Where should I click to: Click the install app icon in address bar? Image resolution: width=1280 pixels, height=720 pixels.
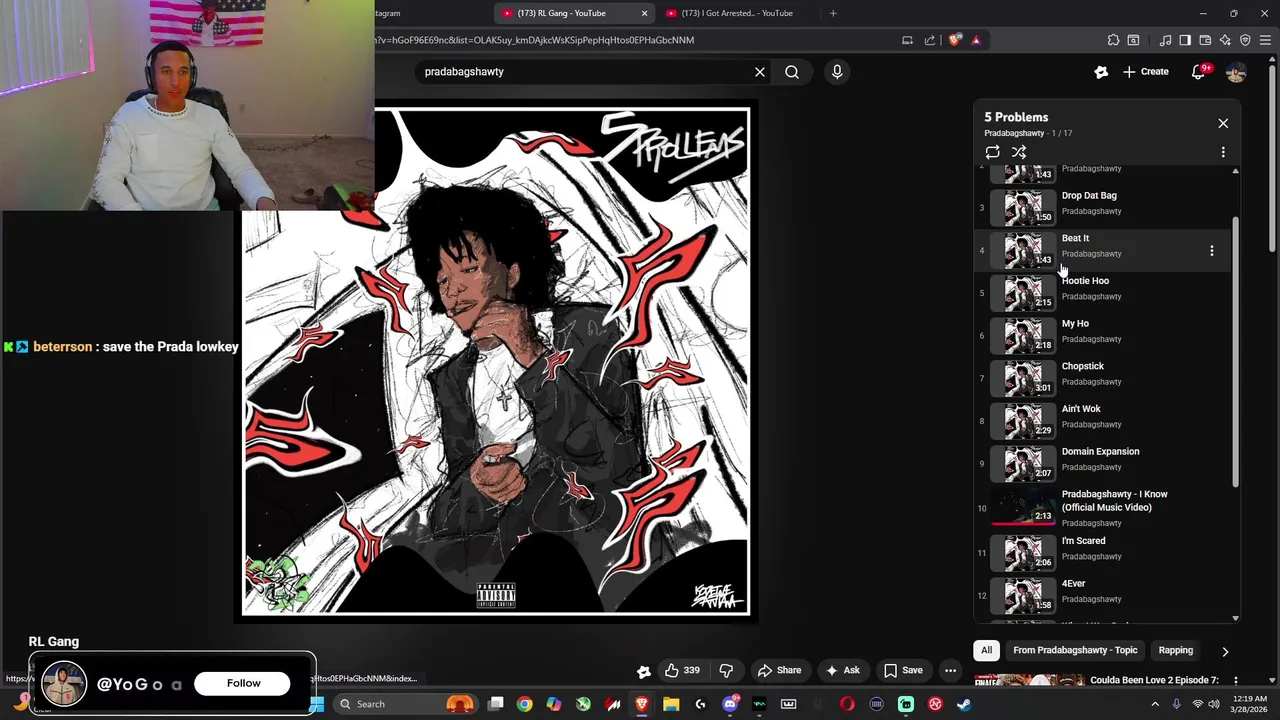907,40
